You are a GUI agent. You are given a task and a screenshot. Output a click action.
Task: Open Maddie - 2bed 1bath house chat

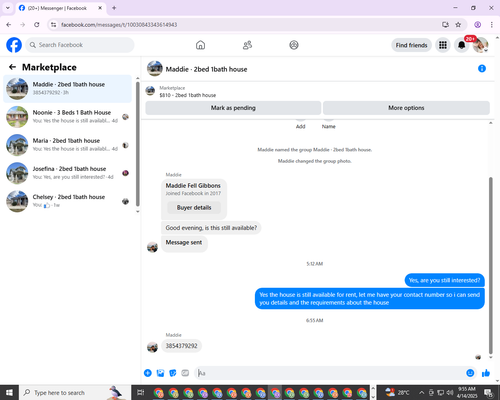[68, 89]
